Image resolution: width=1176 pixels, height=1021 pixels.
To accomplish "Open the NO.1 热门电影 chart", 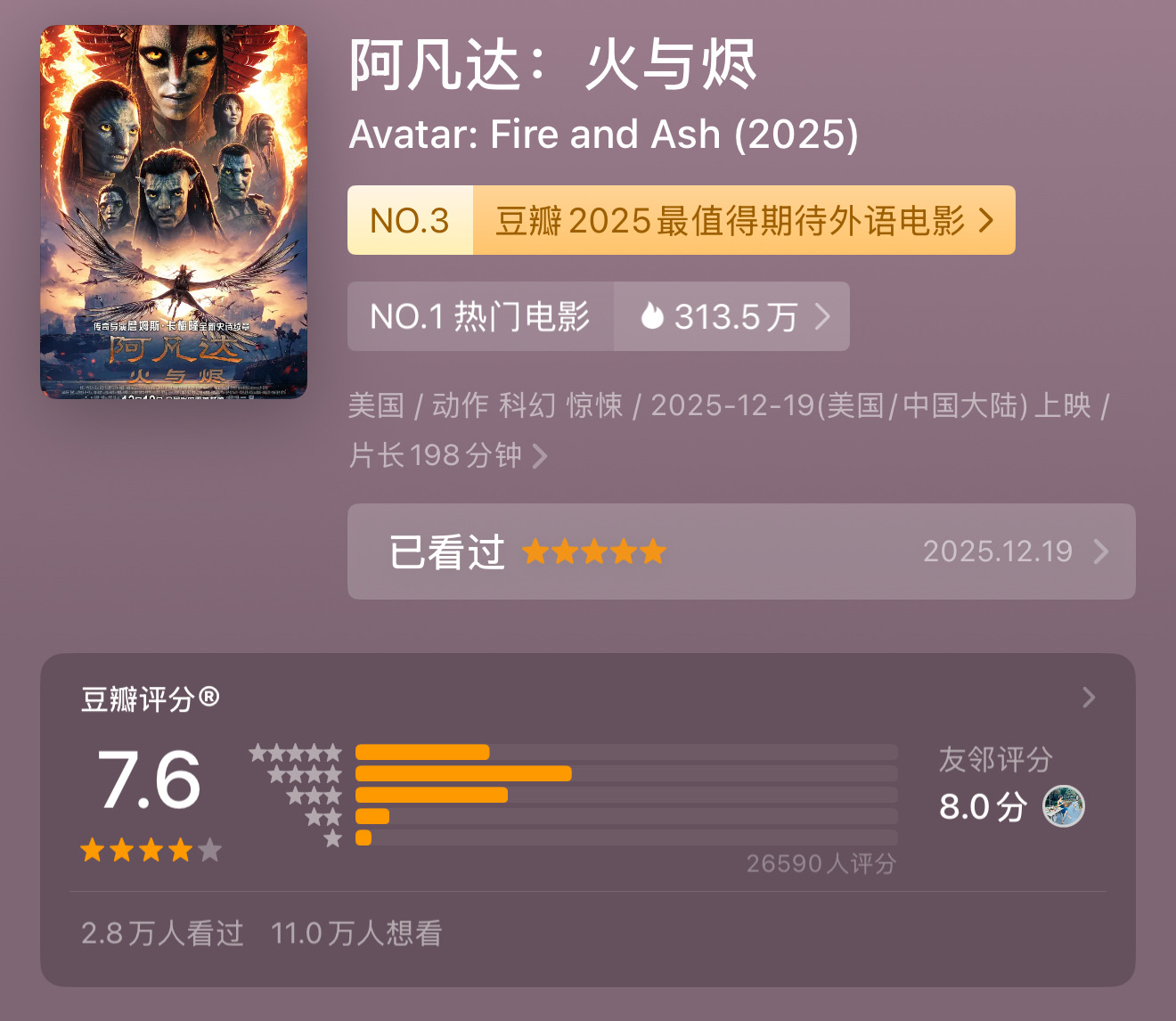I will pos(480,316).
